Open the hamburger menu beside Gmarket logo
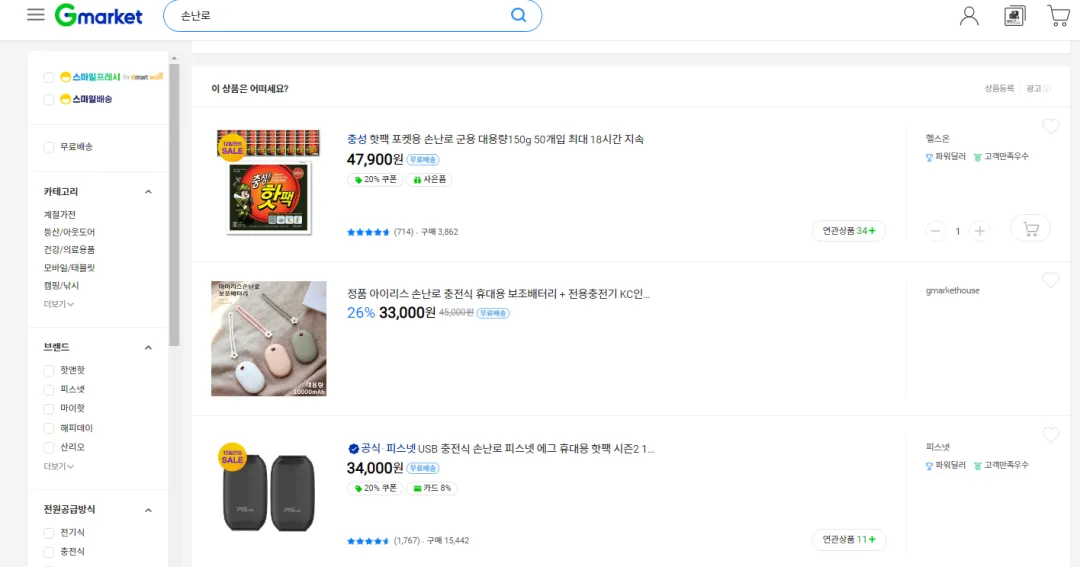The width and height of the screenshot is (1080, 567). click(36, 14)
